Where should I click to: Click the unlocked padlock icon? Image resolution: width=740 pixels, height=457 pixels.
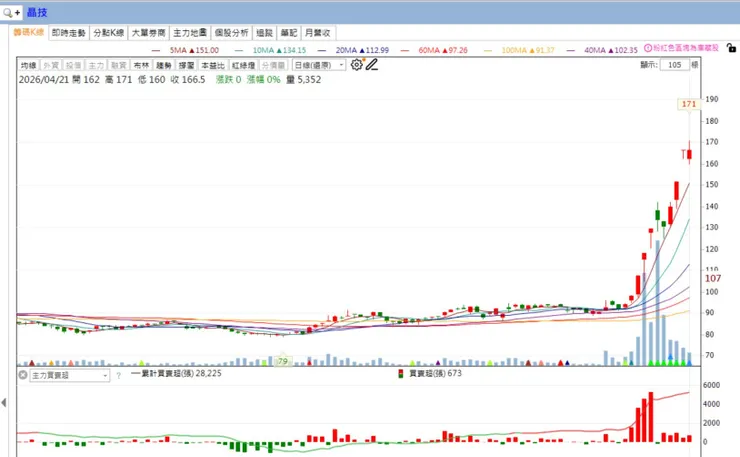[731, 48]
